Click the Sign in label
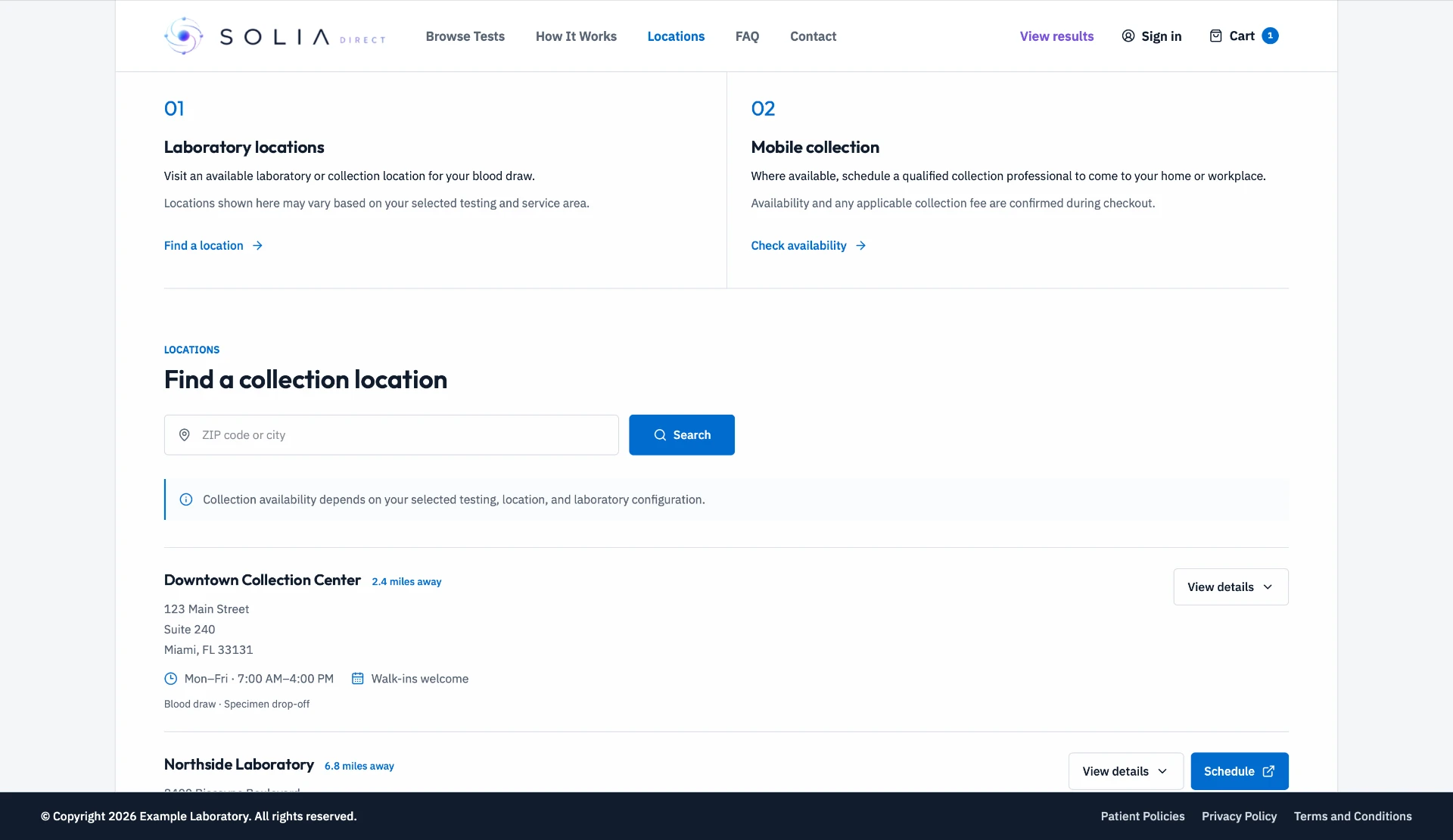The height and width of the screenshot is (840, 1453). [x=1161, y=36]
